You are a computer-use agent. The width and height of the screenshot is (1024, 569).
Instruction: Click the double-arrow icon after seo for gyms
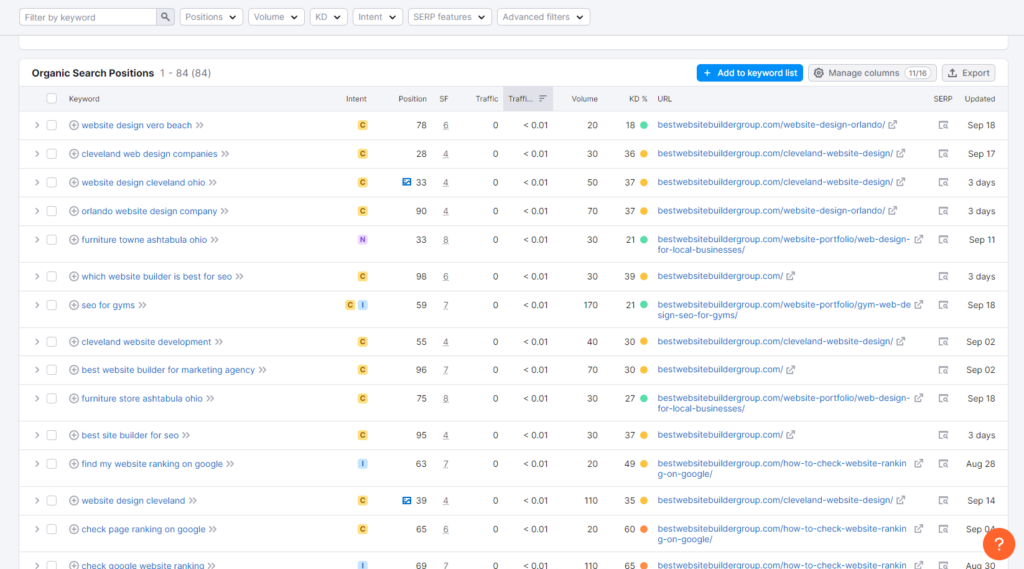142,305
